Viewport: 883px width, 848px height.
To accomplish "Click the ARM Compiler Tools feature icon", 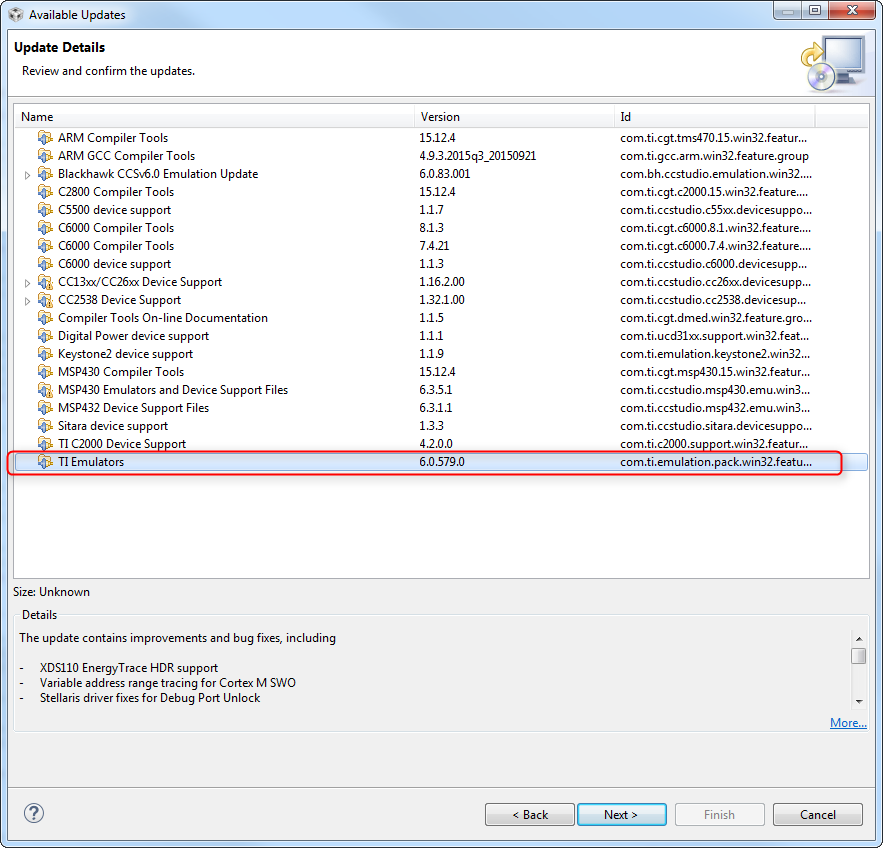I will (x=45, y=137).
